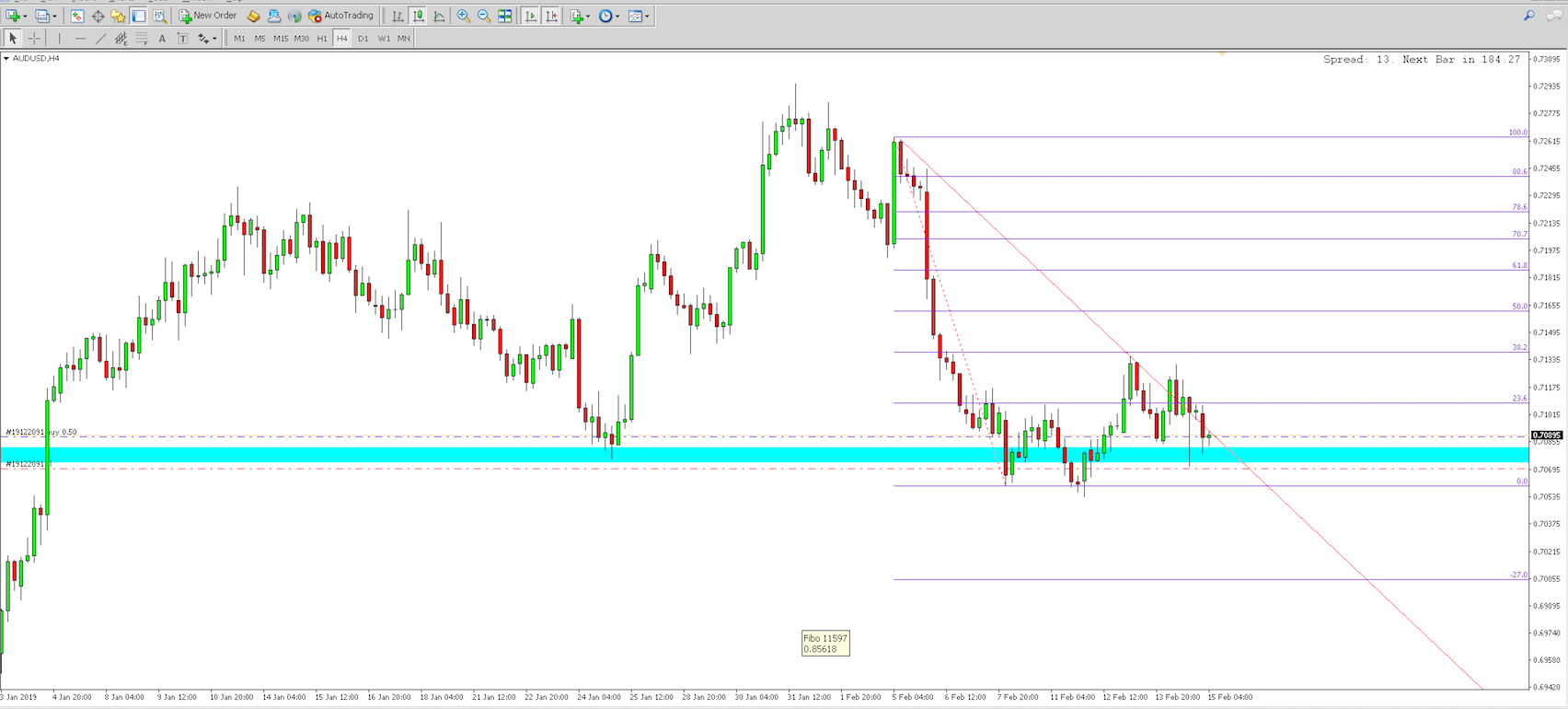Screen dimensions: 1568x709
Task: Select the crosshair tool
Action: [34, 38]
